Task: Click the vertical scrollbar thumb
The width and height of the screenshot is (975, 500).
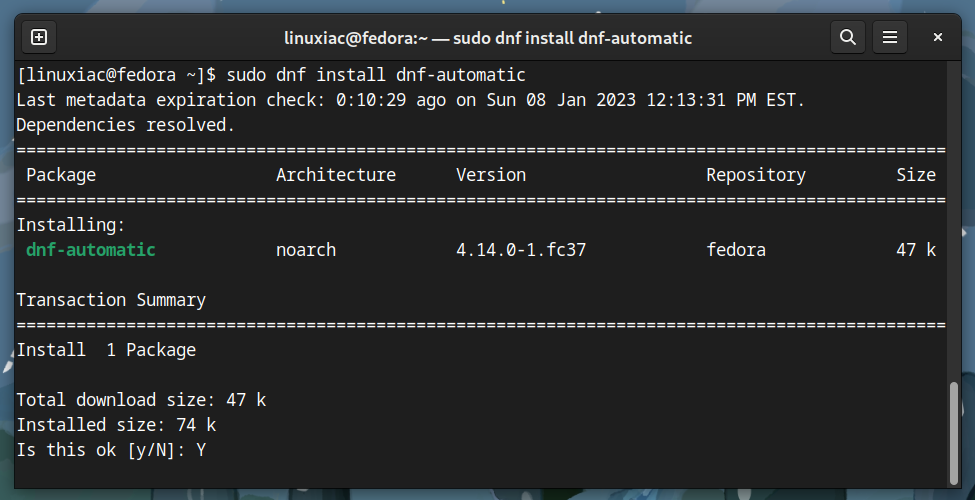Action: pyautogui.click(x=954, y=433)
